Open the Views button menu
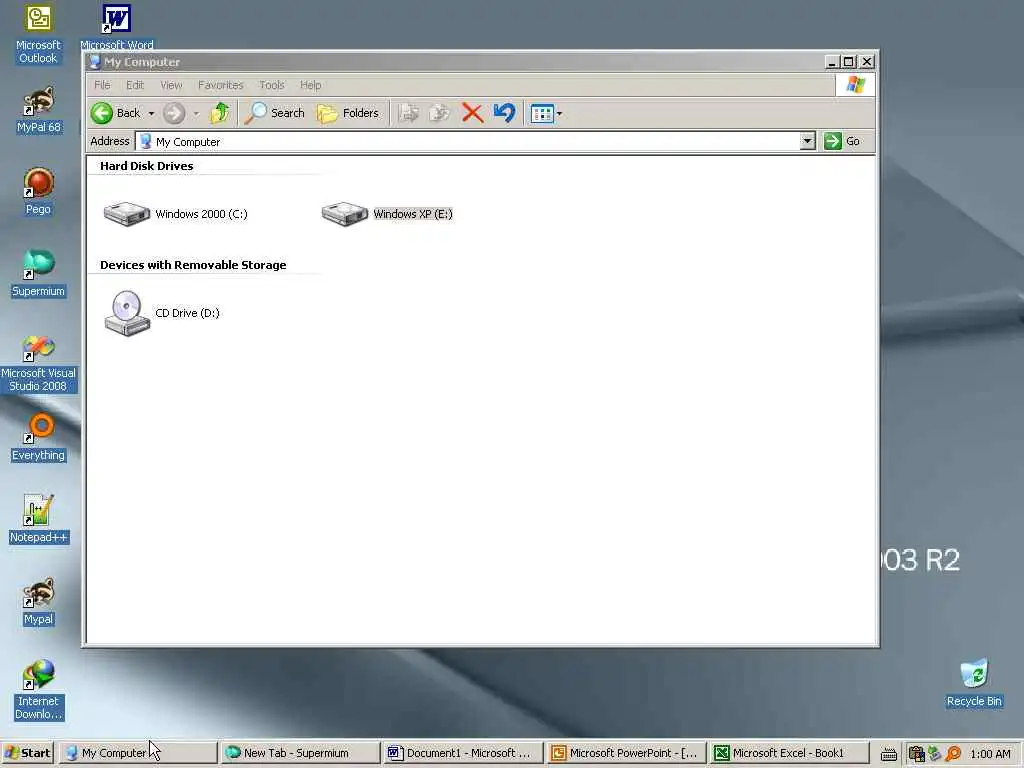 click(546, 114)
